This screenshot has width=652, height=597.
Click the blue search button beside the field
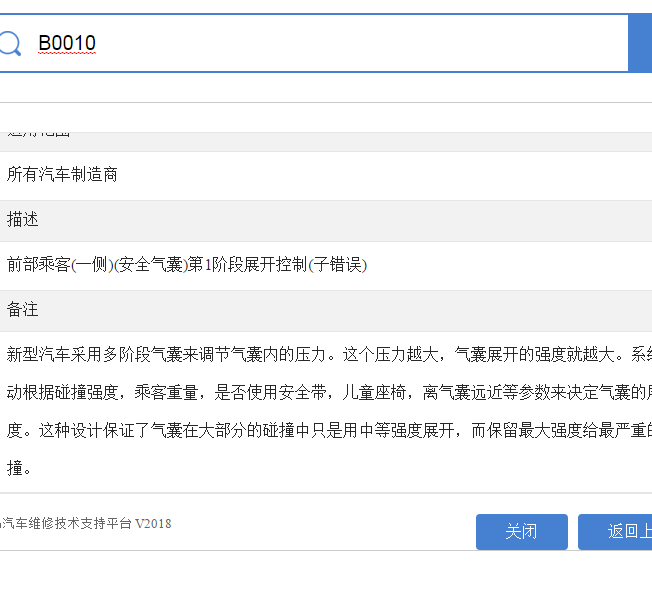[640, 43]
